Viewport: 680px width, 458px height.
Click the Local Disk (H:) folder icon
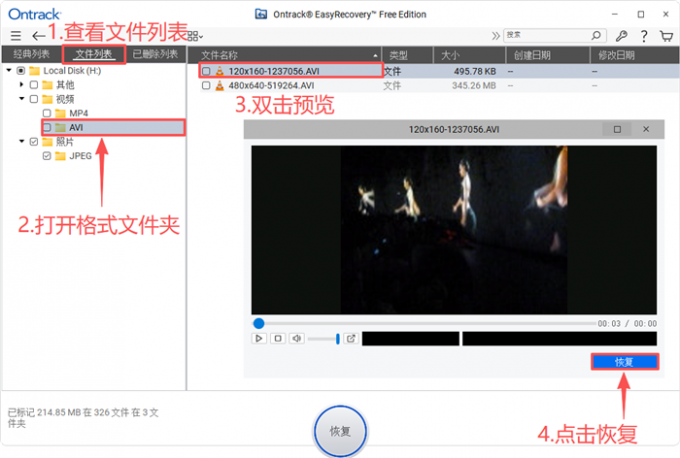34,70
